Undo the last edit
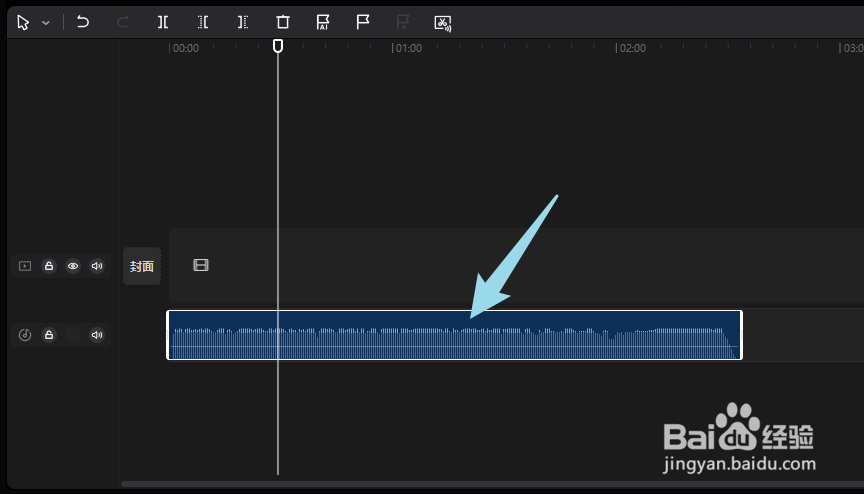Screen dimensions: 864x494 click(83, 22)
